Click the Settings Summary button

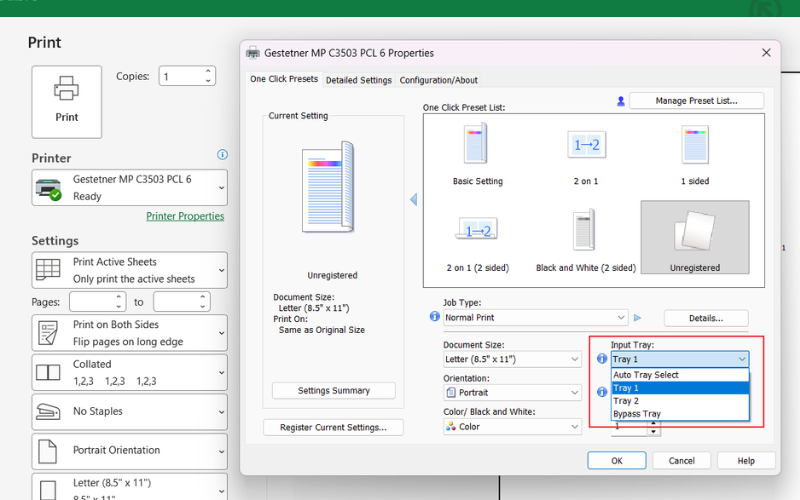click(334, 391)
